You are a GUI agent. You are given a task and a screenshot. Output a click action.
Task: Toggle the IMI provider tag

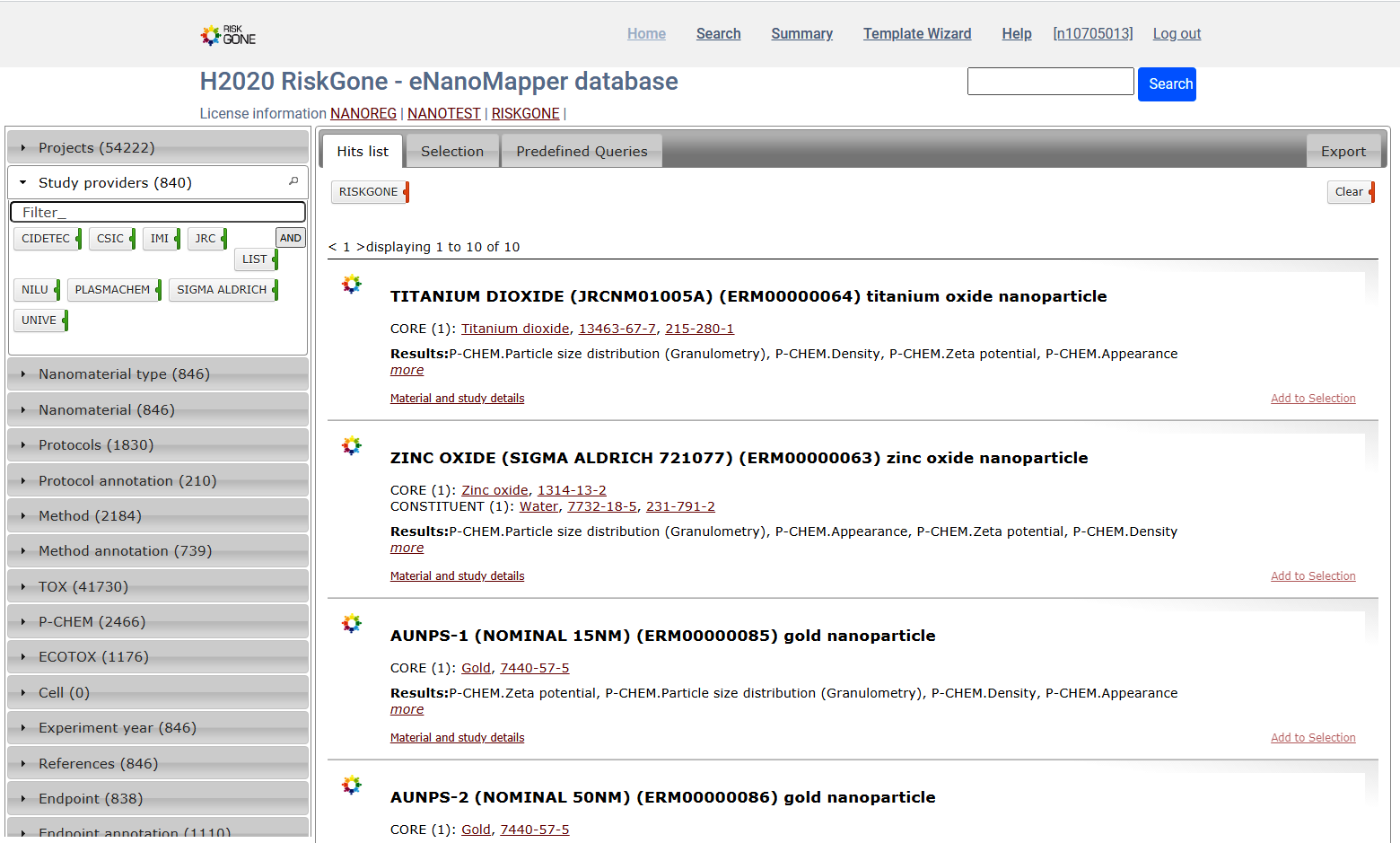(x=162, y=239)
